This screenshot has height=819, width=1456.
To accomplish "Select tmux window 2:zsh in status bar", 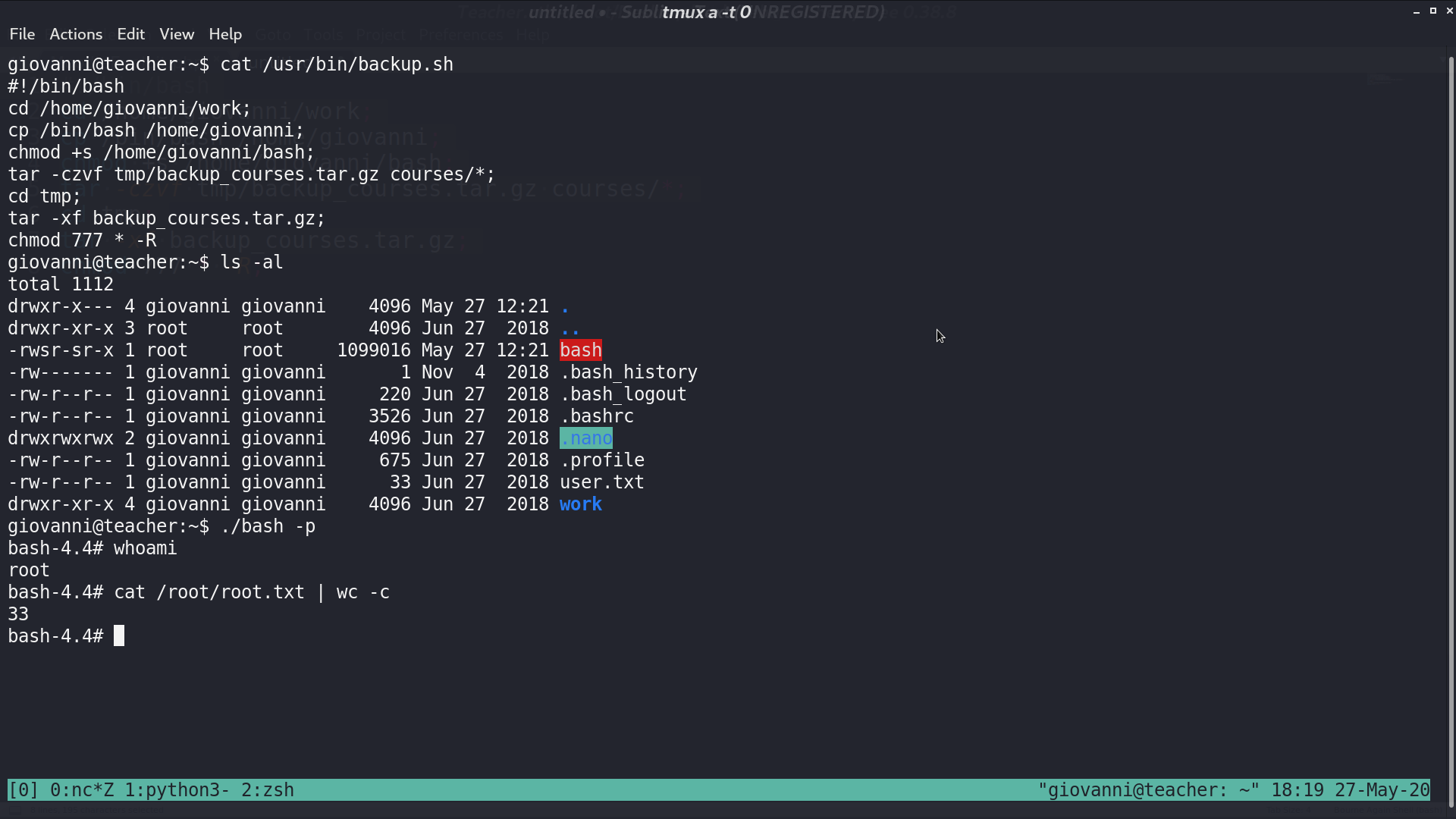I will point(267,790).
